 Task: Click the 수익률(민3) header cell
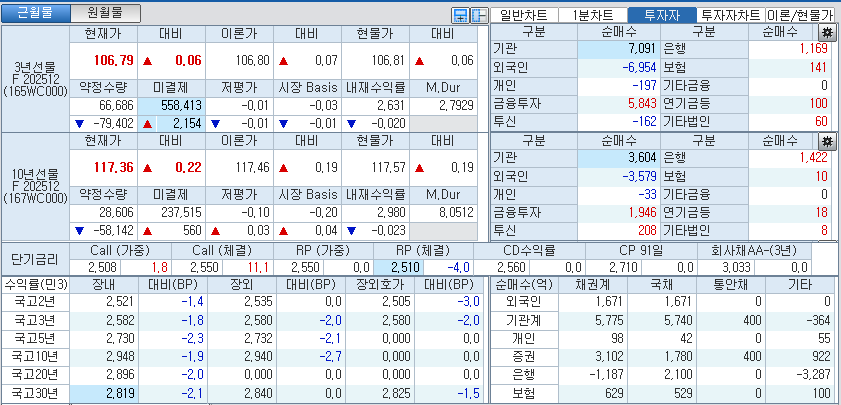[35, 284]
